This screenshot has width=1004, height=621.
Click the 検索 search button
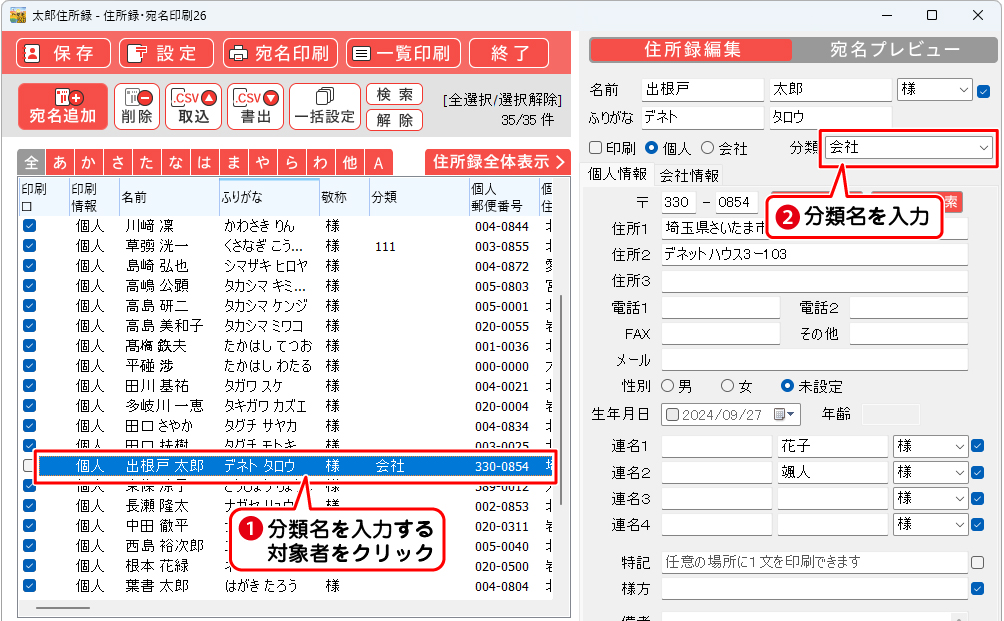[x=394, y=95]
